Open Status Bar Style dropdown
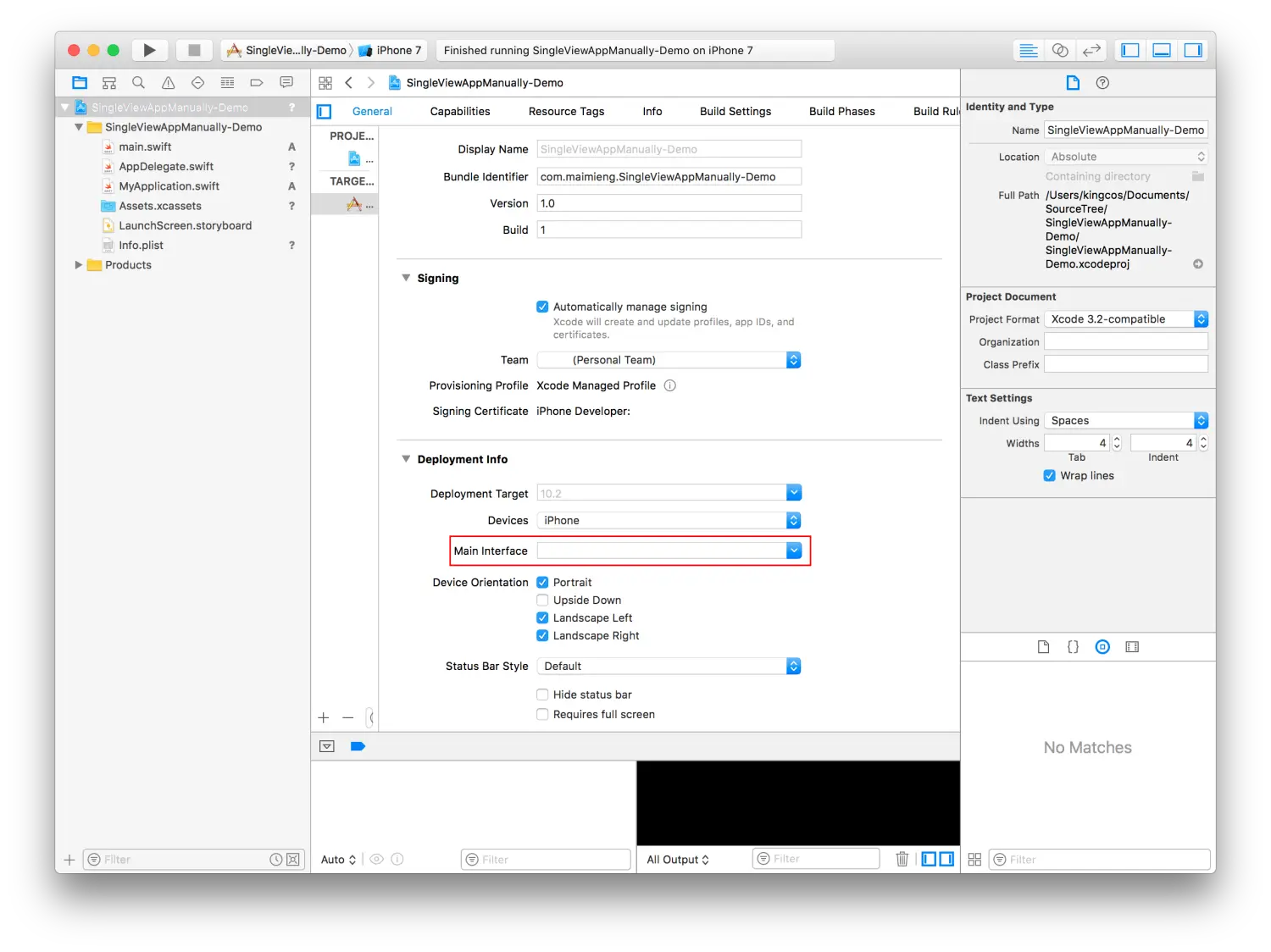1271x952 pixels. pyautogui.click(x=669, y=666)
